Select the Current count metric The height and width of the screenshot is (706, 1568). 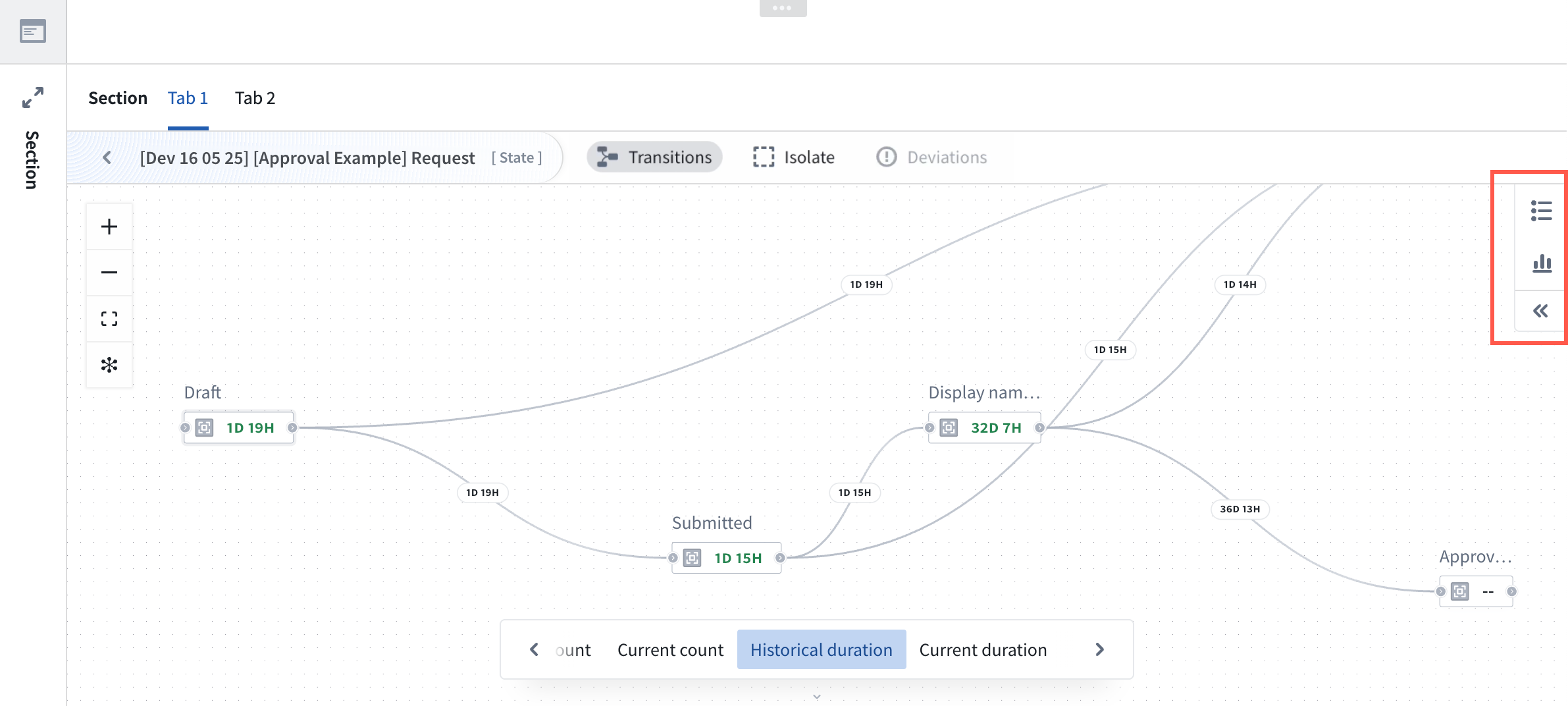(669, 649)
